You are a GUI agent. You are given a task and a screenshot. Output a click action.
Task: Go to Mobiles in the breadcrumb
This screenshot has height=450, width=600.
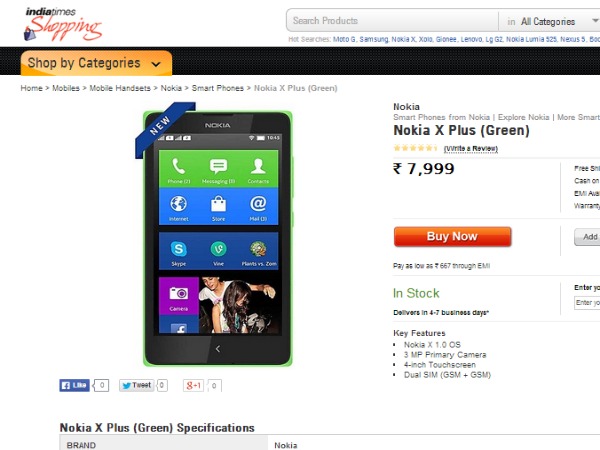tap(65, 88)
